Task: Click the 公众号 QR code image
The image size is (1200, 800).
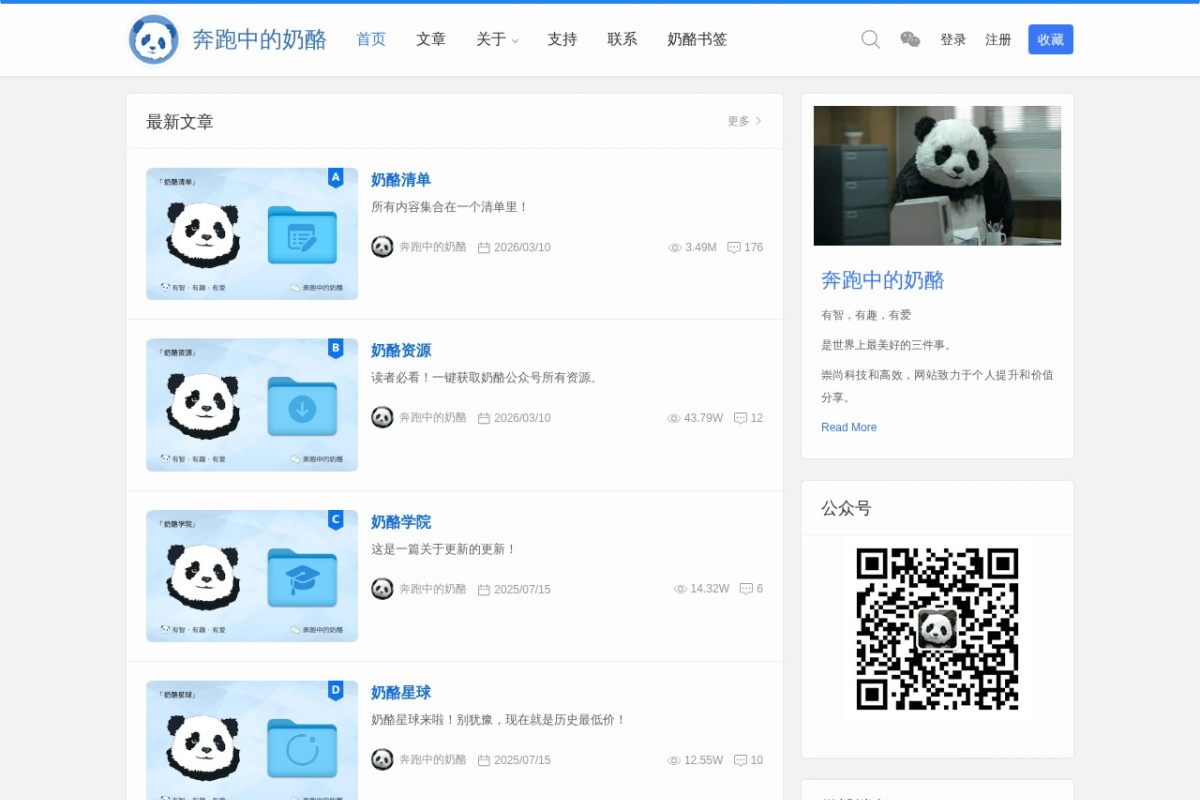Action: pyautogui.click(x=937, y=629)
